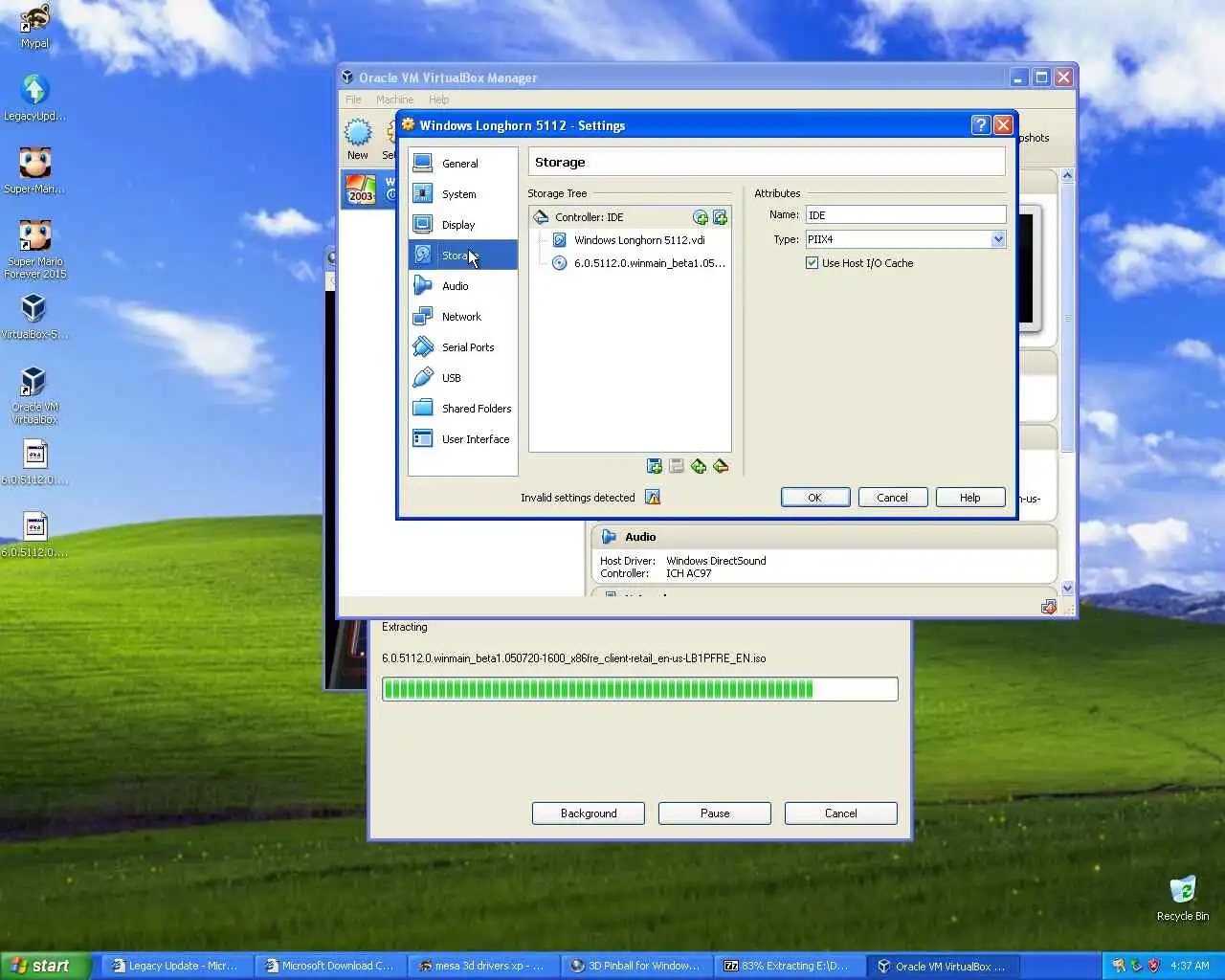The width and height of the screenshot is (1225, 980).
Task: Switch to Legacy Update taskbar window
Action: [x=176, y=966]
